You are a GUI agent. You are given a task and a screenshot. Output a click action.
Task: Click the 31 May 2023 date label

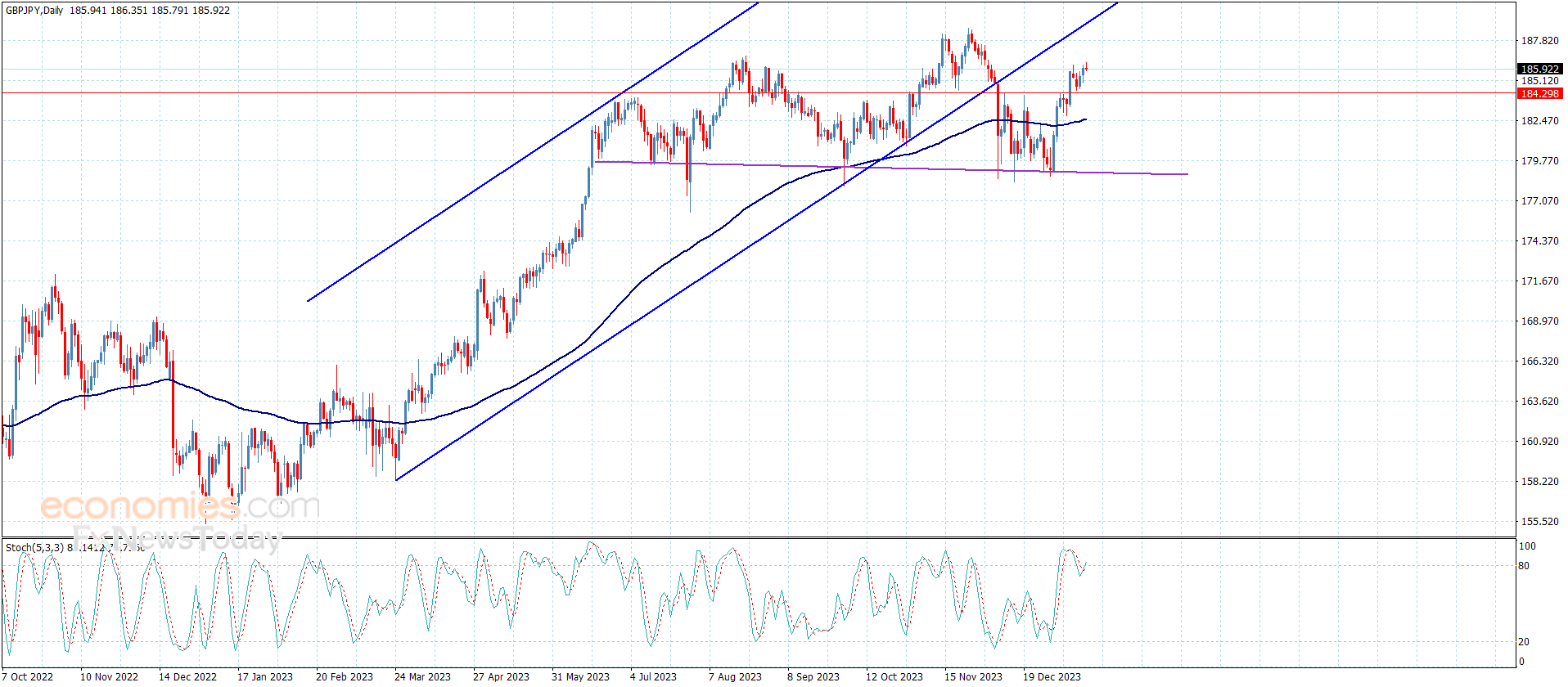click(580, 676)
